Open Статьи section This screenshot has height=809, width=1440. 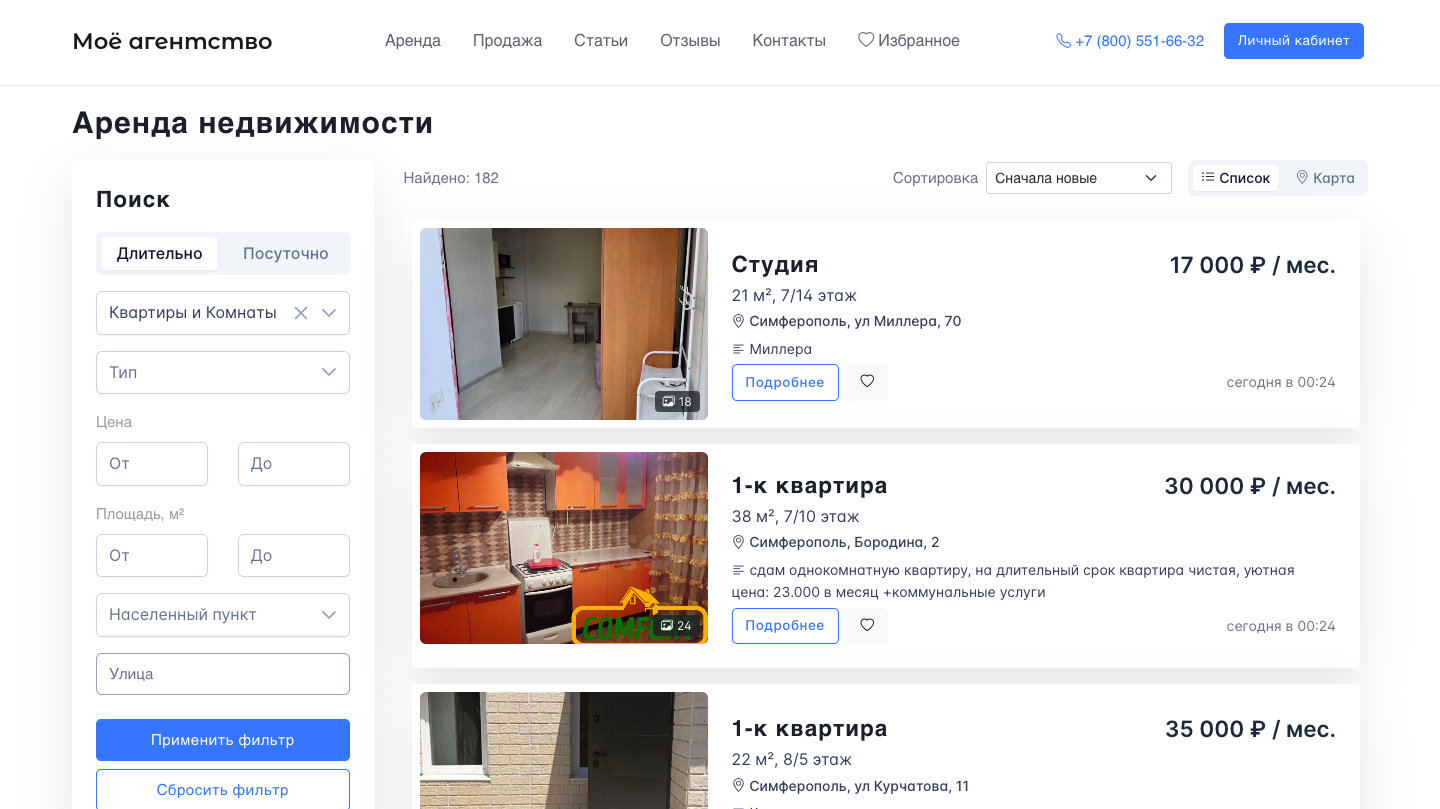coord(601,41)
